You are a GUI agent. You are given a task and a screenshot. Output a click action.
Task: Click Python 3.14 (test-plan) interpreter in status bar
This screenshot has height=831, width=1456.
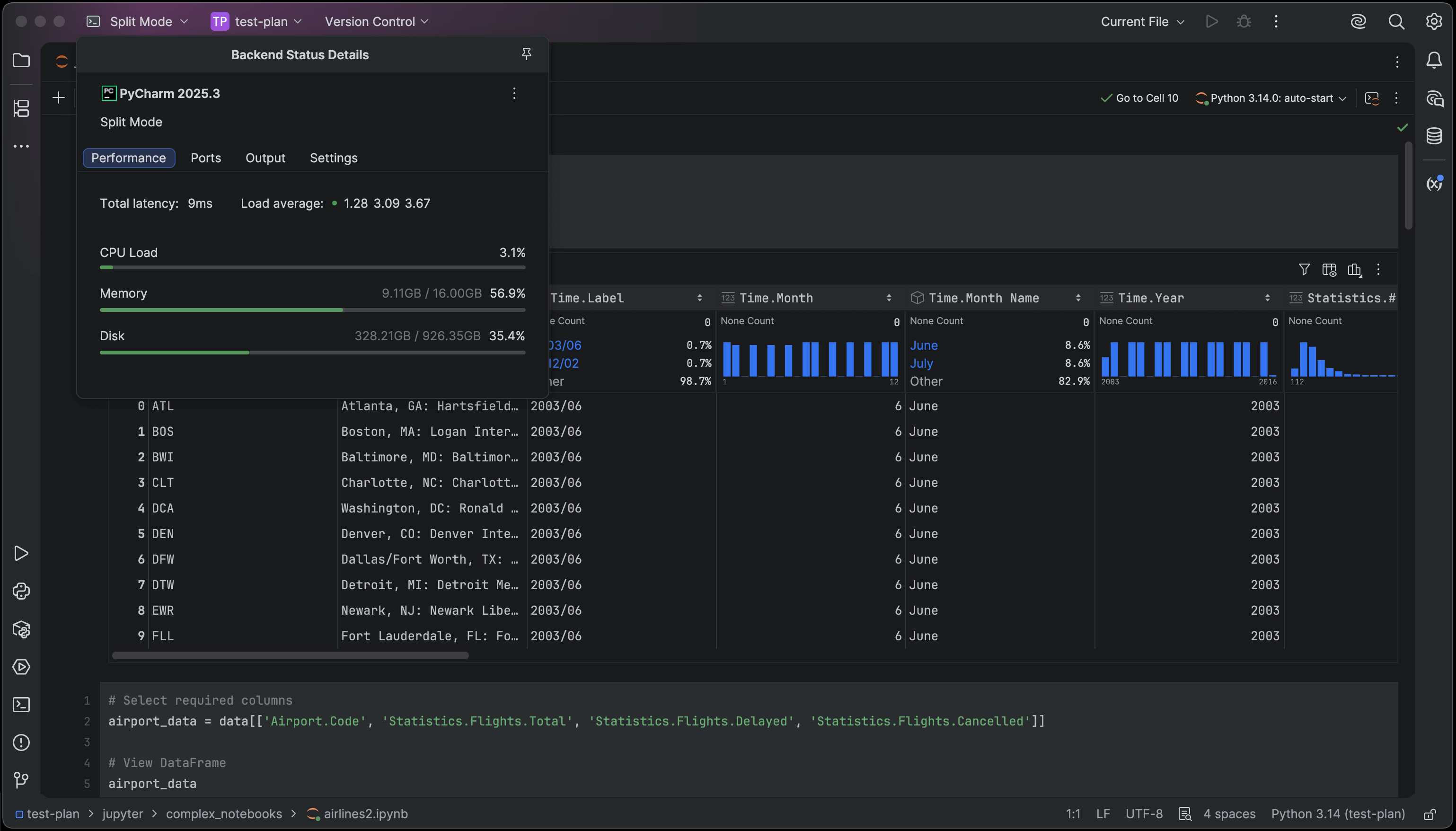(1337, 814)
